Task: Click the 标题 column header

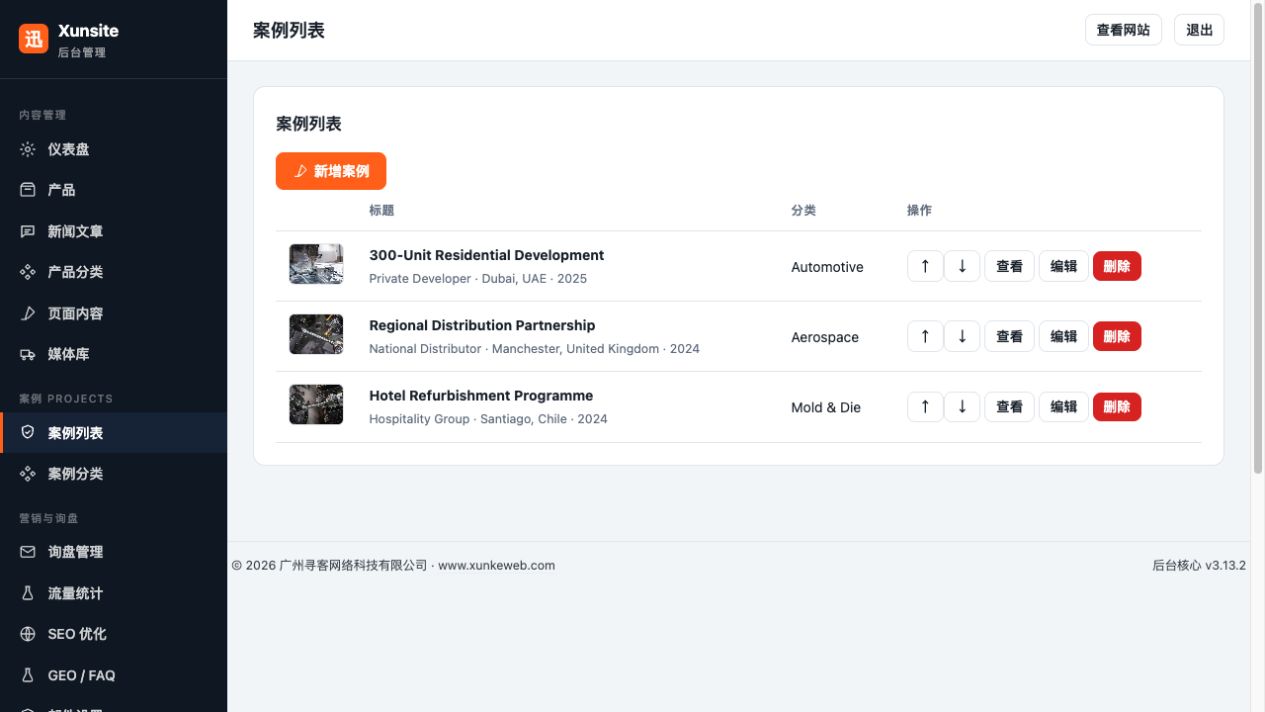Action: pyautogui.click(x=381, y=210)
